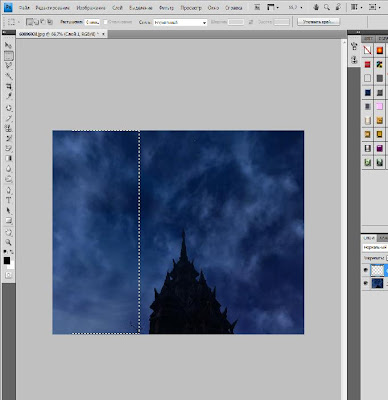Select the Pen tool
The image size is (388, 400).
click(x=9, y=190)
